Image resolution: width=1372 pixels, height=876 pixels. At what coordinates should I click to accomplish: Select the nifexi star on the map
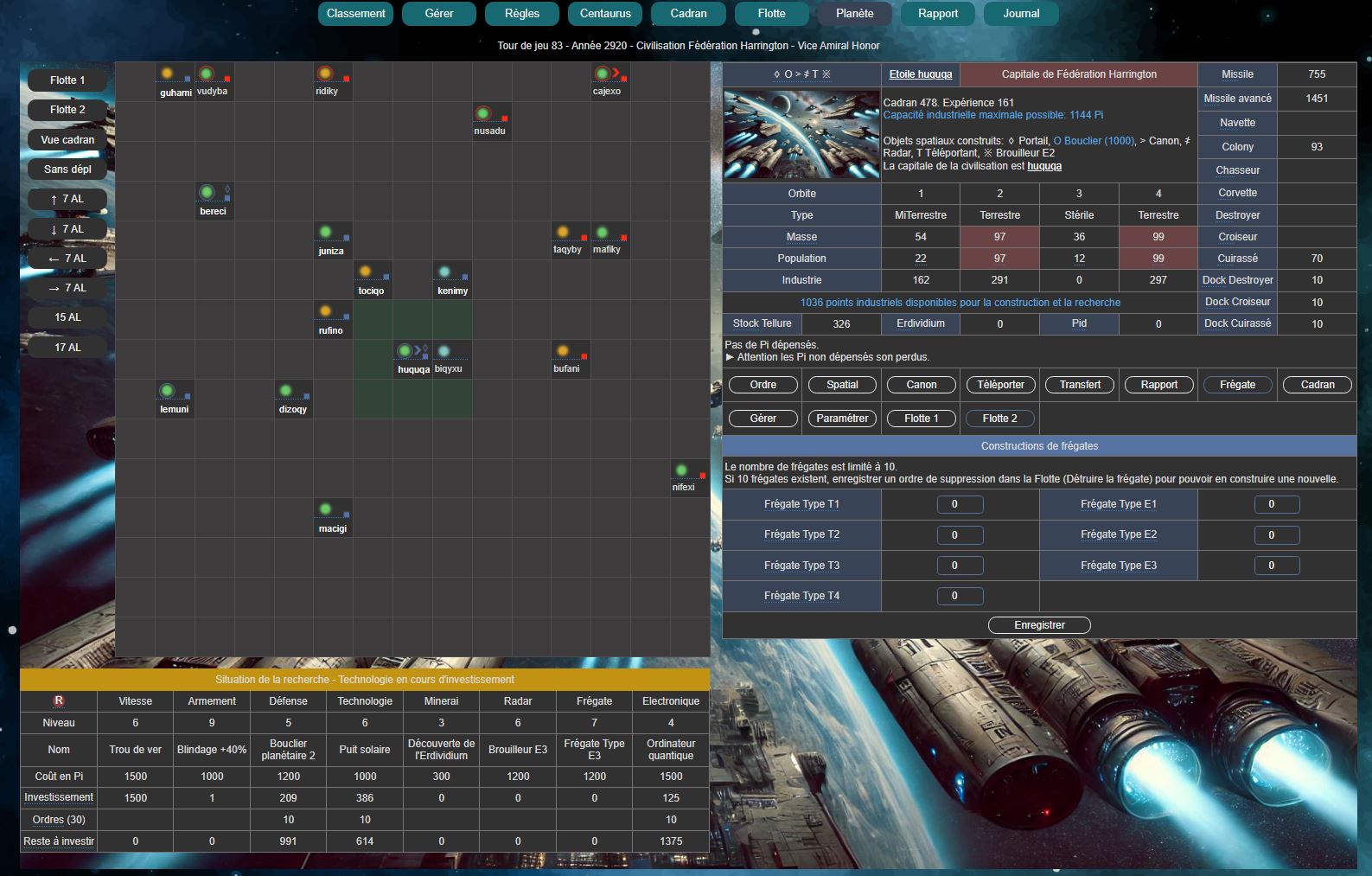(x=682, y=470)
